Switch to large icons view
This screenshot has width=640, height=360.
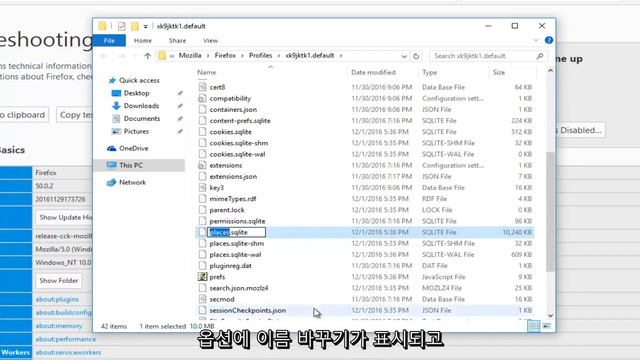(547, 326)
